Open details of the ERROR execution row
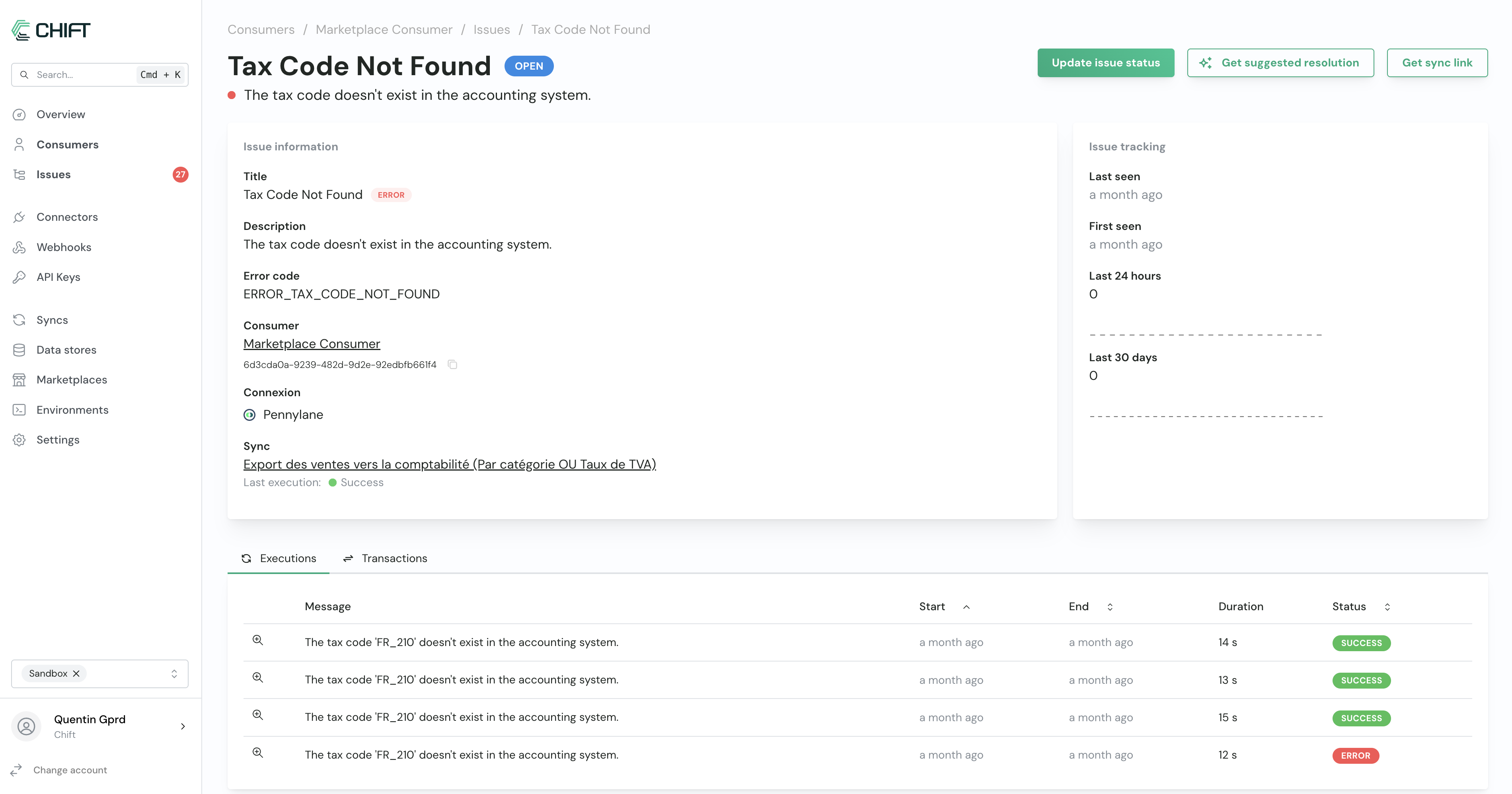 258,753
